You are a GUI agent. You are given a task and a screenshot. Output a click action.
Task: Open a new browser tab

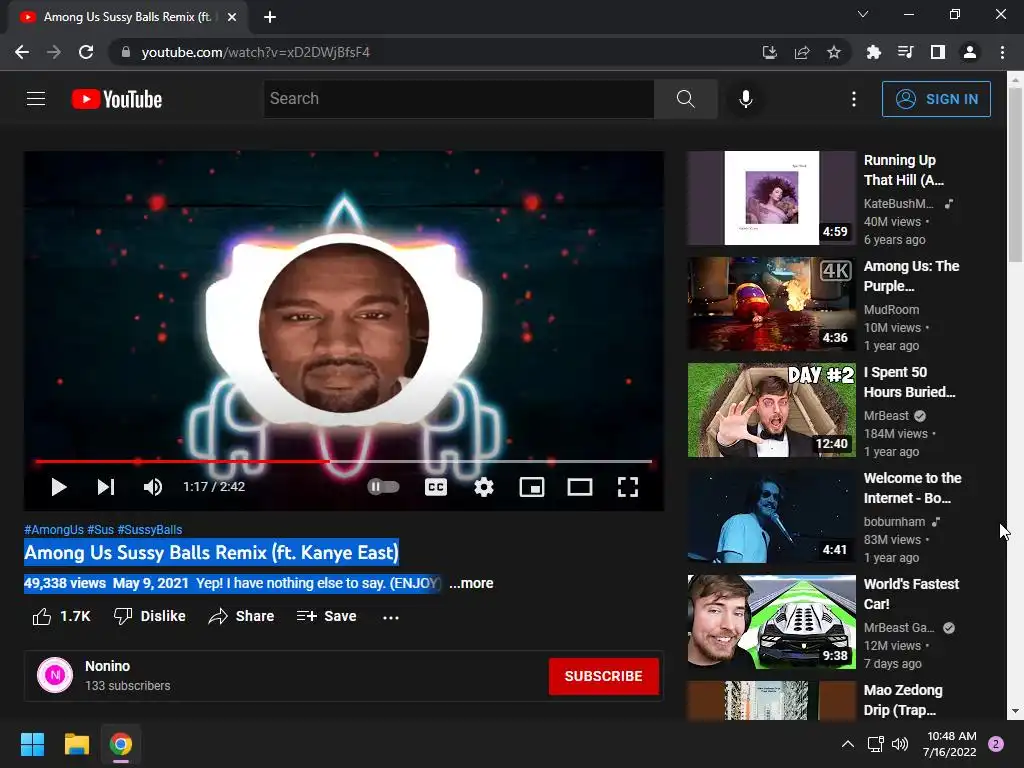tap(270, 17)
